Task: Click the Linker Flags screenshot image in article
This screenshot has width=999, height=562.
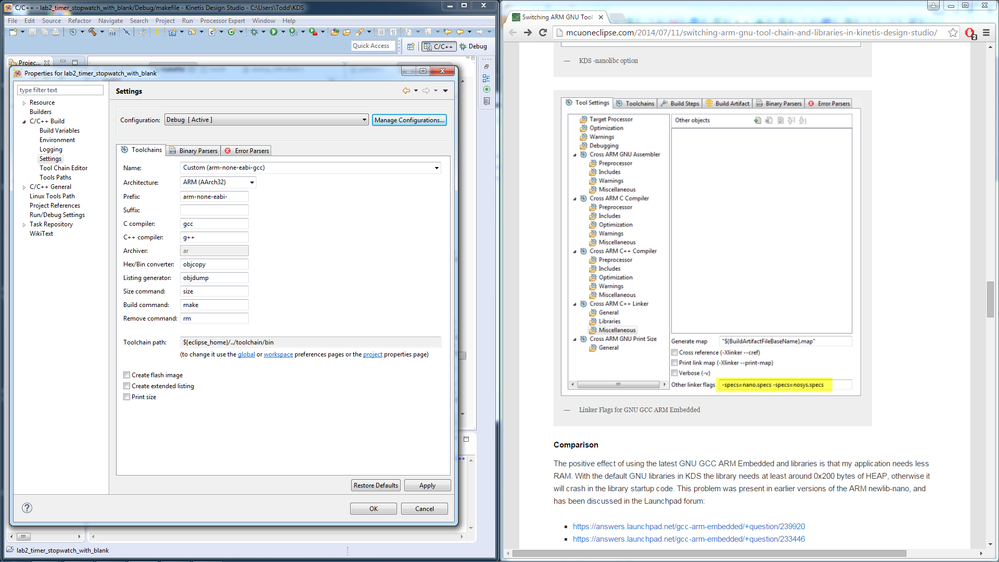Action: click(x=712, y=246)
